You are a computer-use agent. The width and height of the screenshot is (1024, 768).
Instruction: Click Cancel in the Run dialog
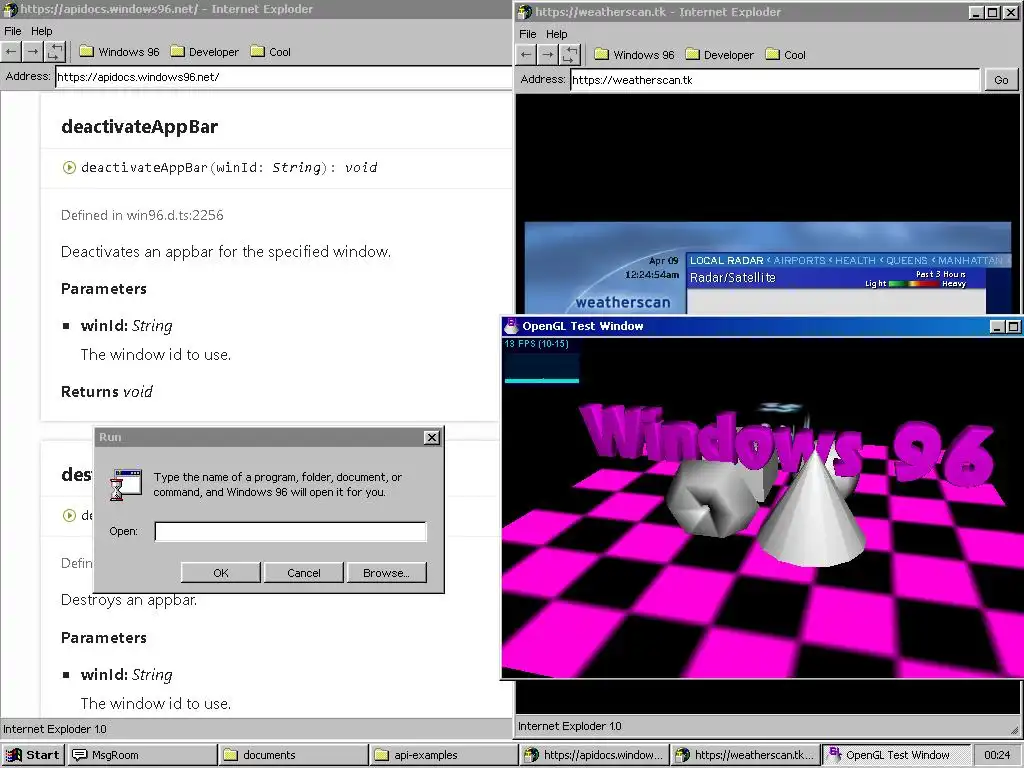(x=304, y=573)
